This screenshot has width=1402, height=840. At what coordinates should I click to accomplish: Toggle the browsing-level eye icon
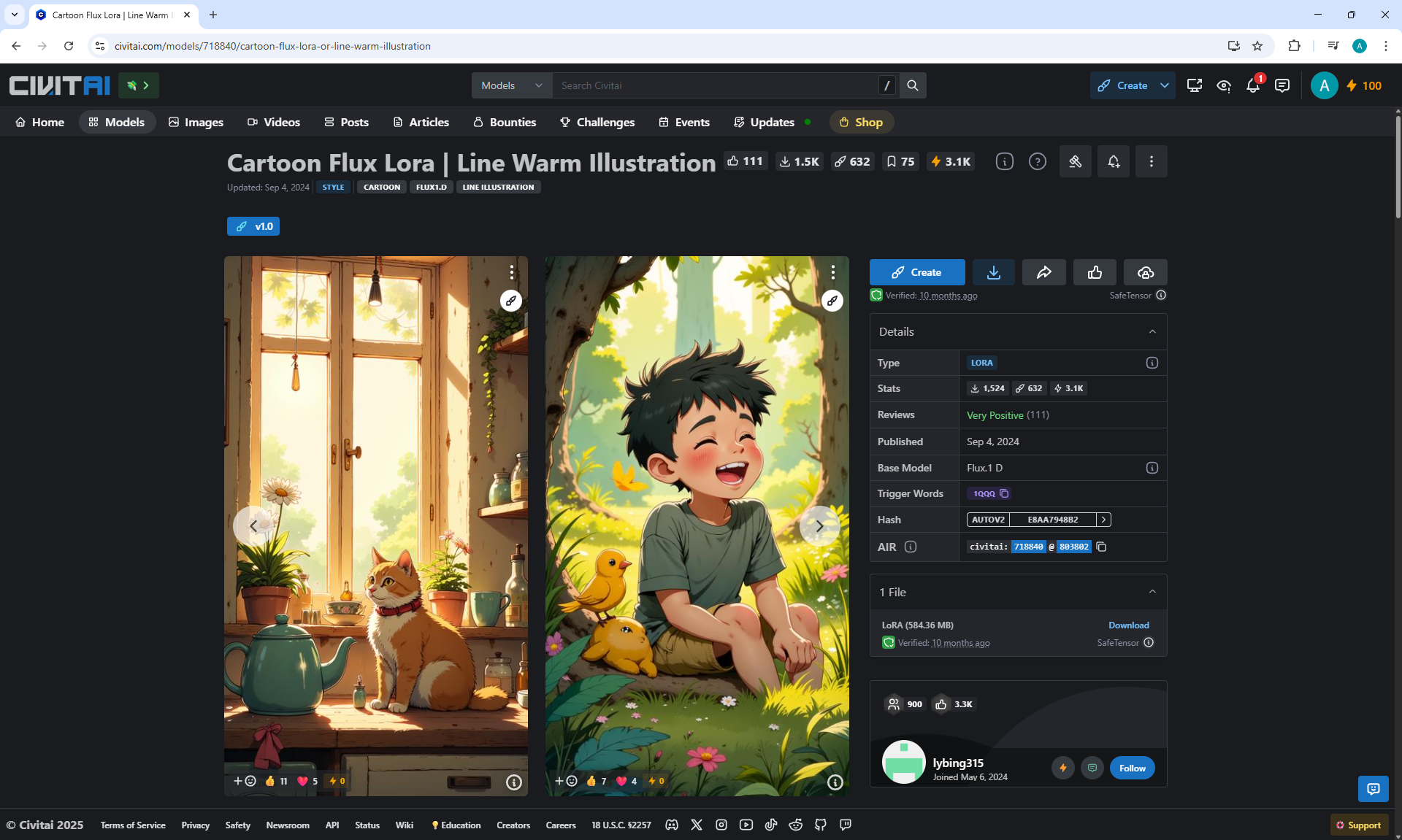coord(1224,85)
